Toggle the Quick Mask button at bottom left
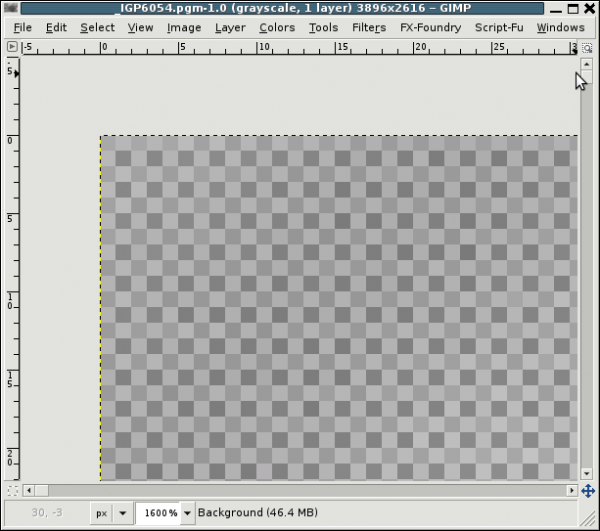Screen dimensions: 600x531 pyautogui.click(x=13, y=490)
